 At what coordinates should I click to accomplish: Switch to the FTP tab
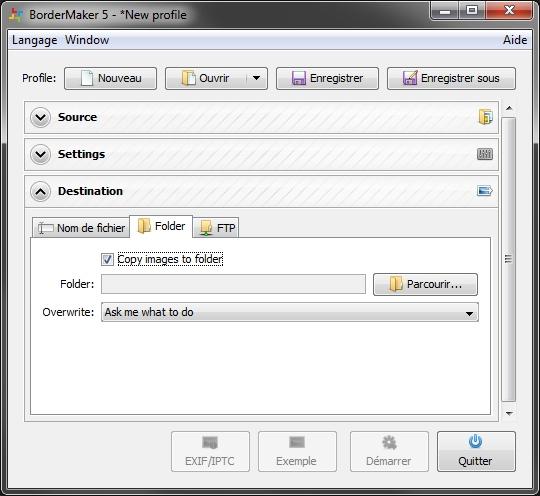[x=216, y=228]
